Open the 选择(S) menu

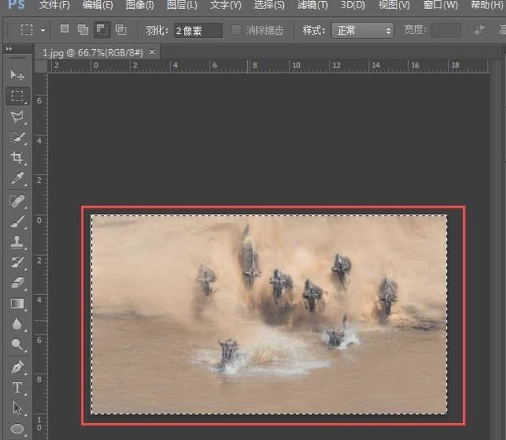(269, 5)
